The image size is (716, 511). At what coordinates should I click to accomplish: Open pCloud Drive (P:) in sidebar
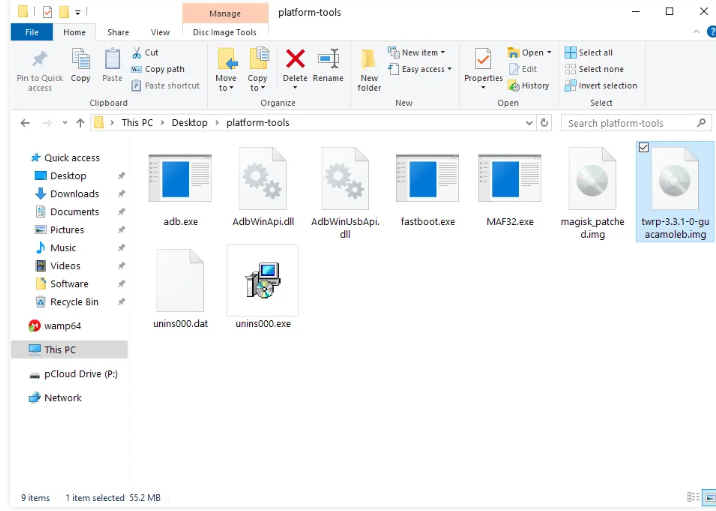[x=80, y=374]
